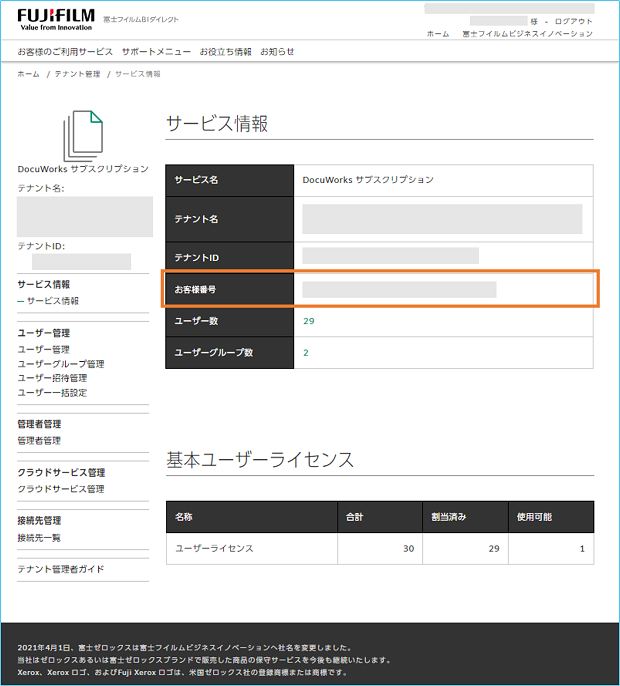Open お知らせ menu
Image resolution: width=620 pixels, height=686 pixels.
click(277, 52)
